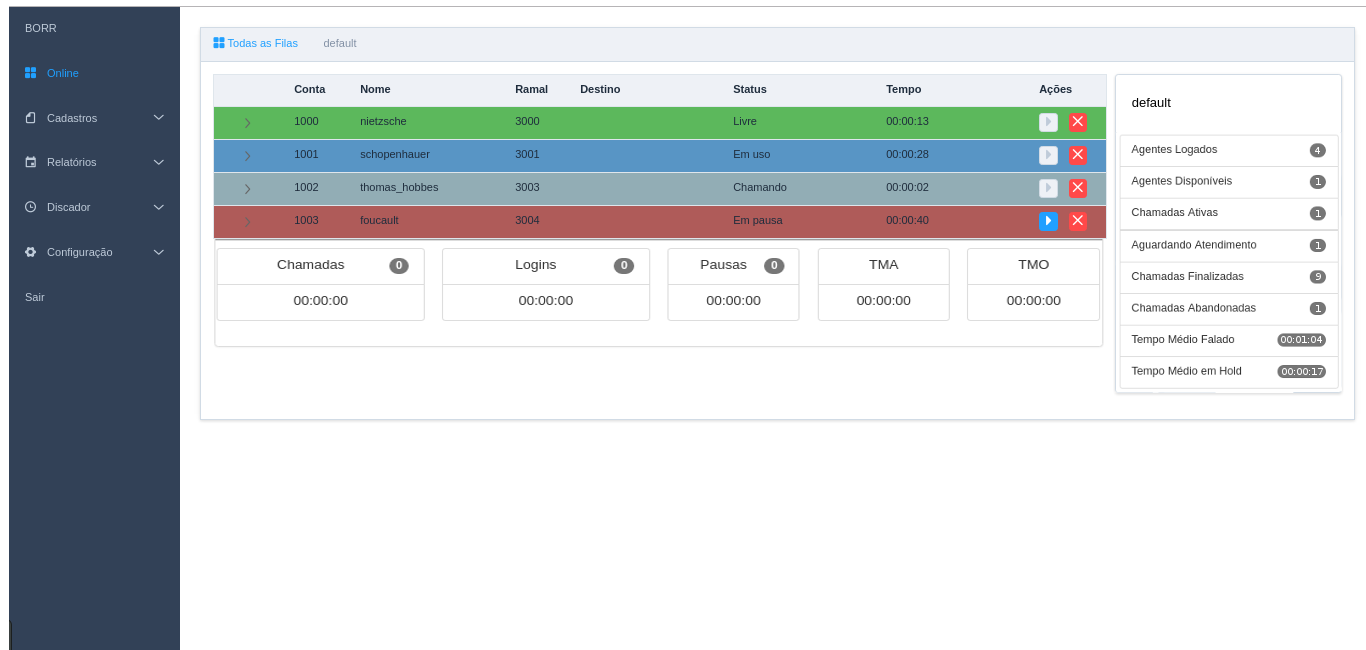Click play button in schopenhauer row
This screenshot has width=1366, height=650.
[1048, 155]
